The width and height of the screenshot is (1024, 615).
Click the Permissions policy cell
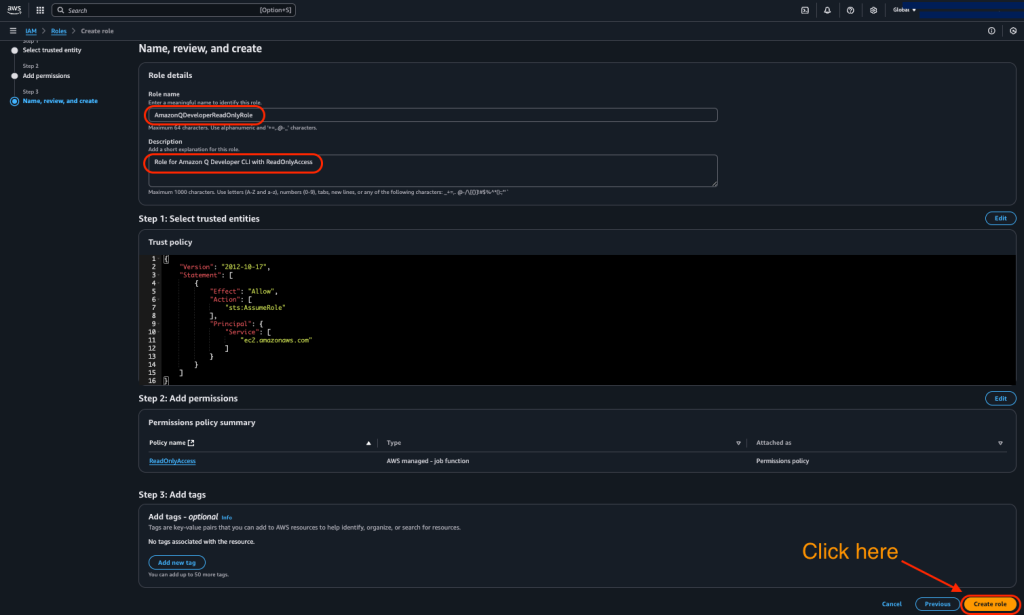(782, 461)
